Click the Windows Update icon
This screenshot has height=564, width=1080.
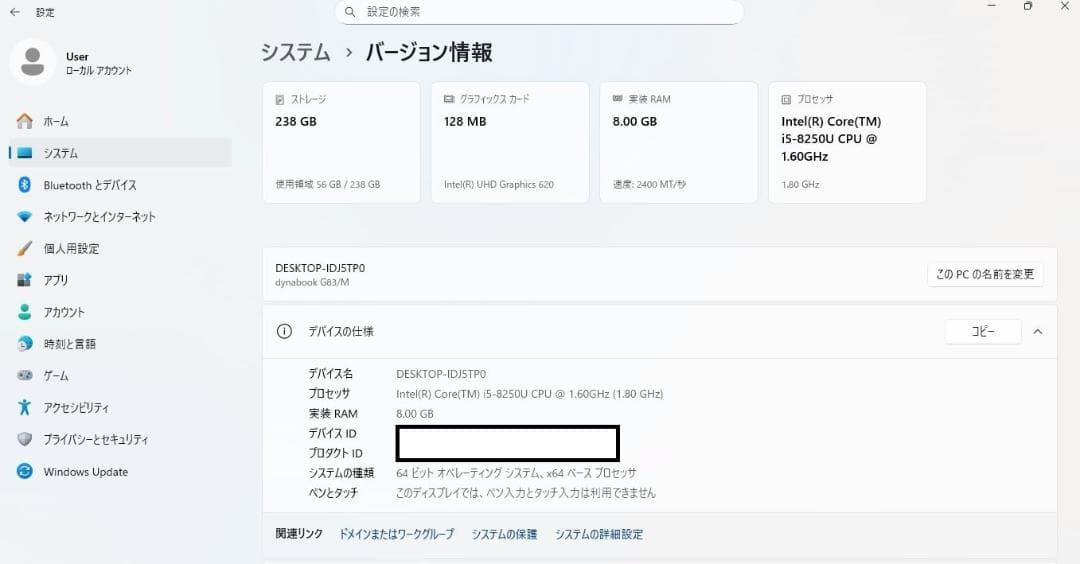[25, 471]
